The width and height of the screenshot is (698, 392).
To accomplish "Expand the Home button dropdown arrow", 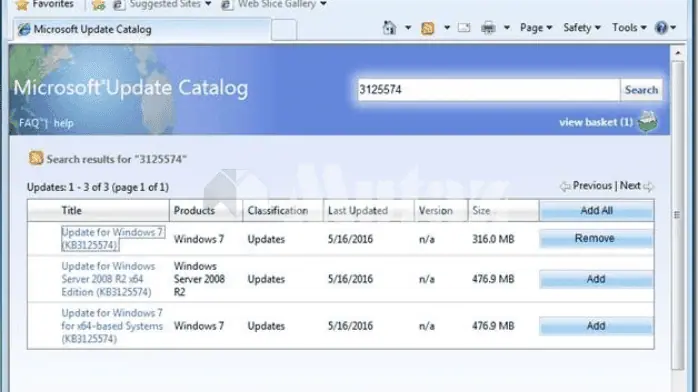I will pos(408,28).
